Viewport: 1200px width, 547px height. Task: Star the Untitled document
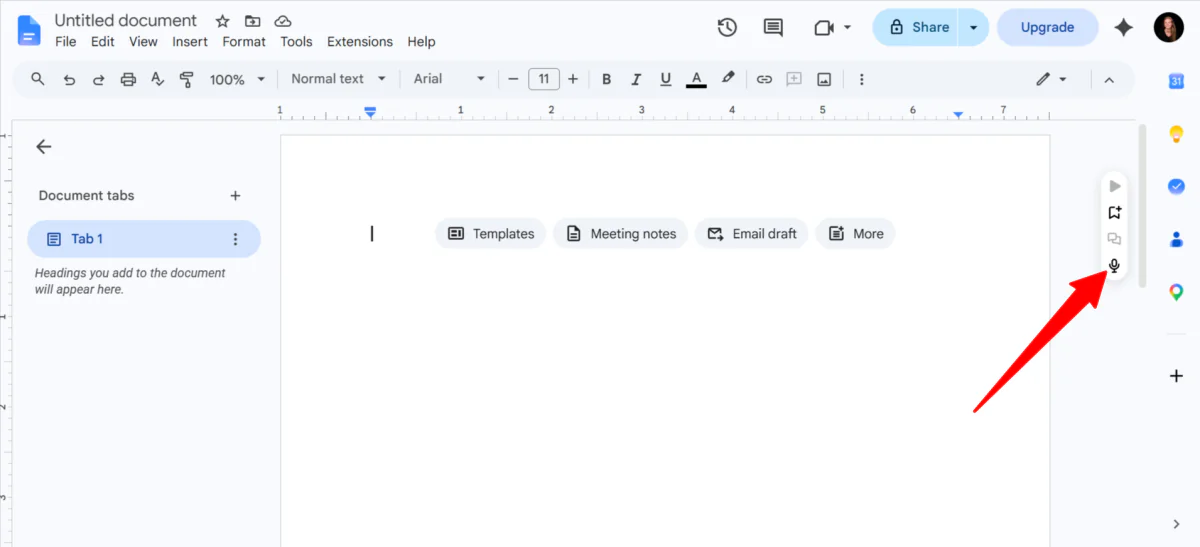point(223,21)
